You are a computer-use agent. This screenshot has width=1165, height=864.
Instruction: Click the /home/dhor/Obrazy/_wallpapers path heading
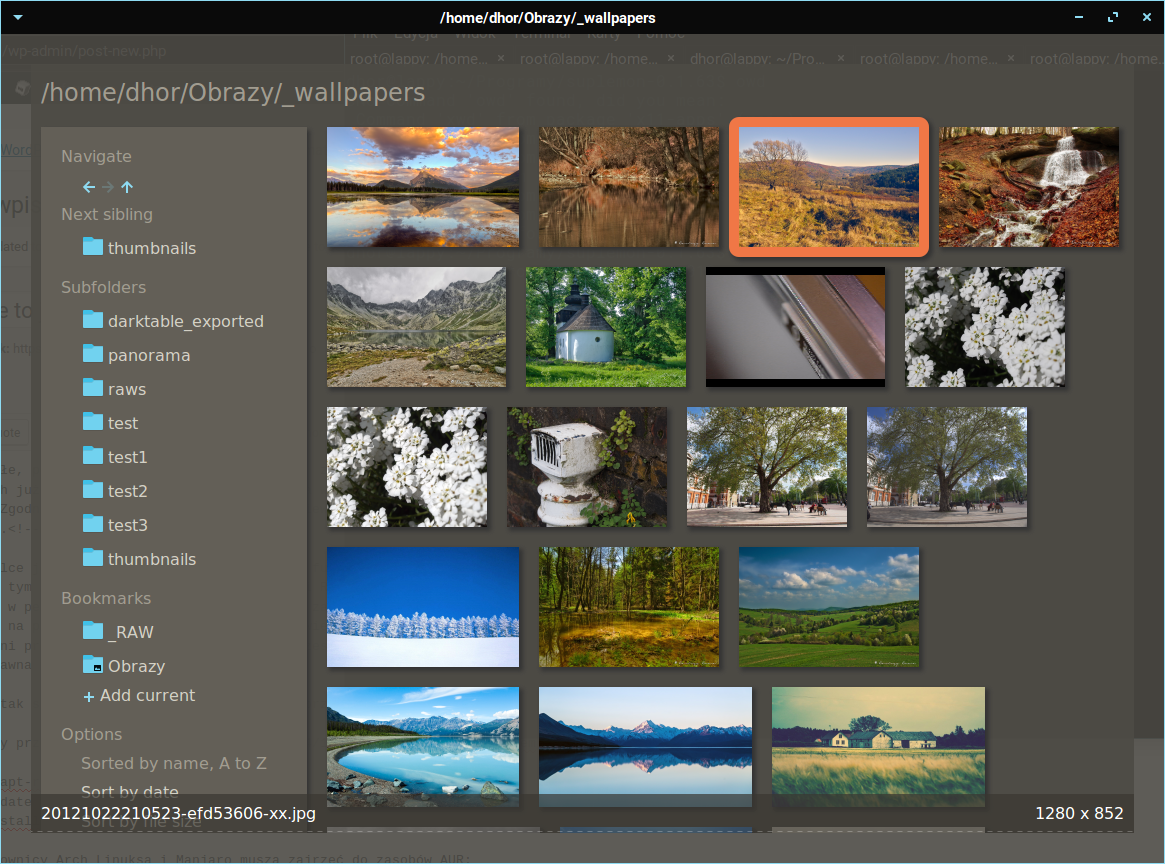233,93
